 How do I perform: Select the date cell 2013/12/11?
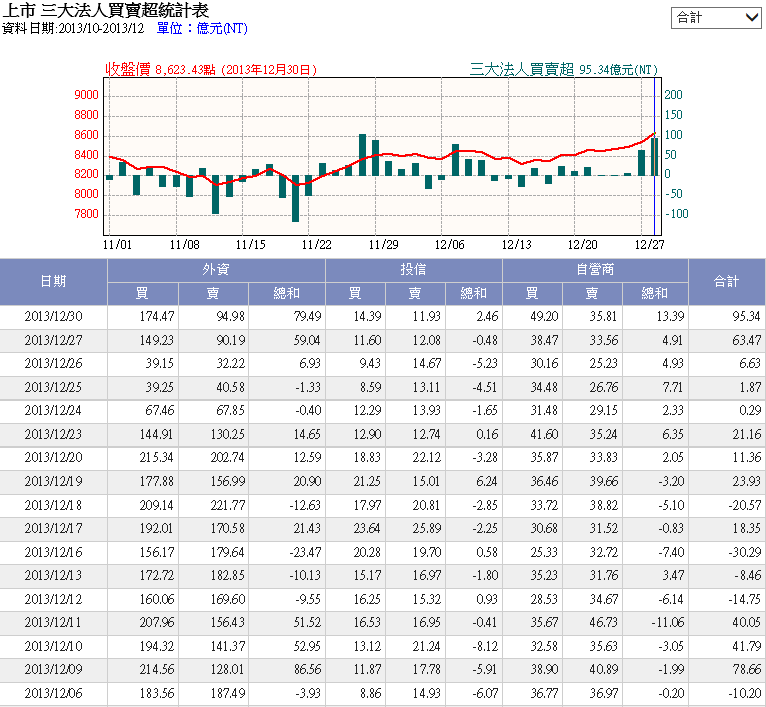pyautogui.click(x=53, y=622)
